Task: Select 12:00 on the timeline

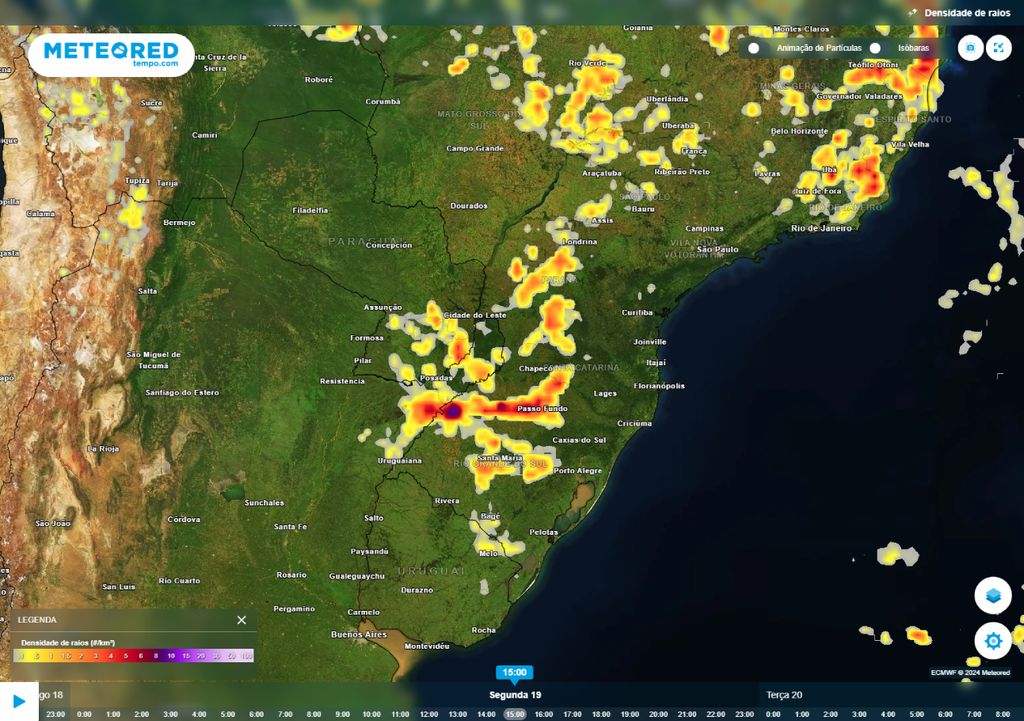Action: [427, 713]
